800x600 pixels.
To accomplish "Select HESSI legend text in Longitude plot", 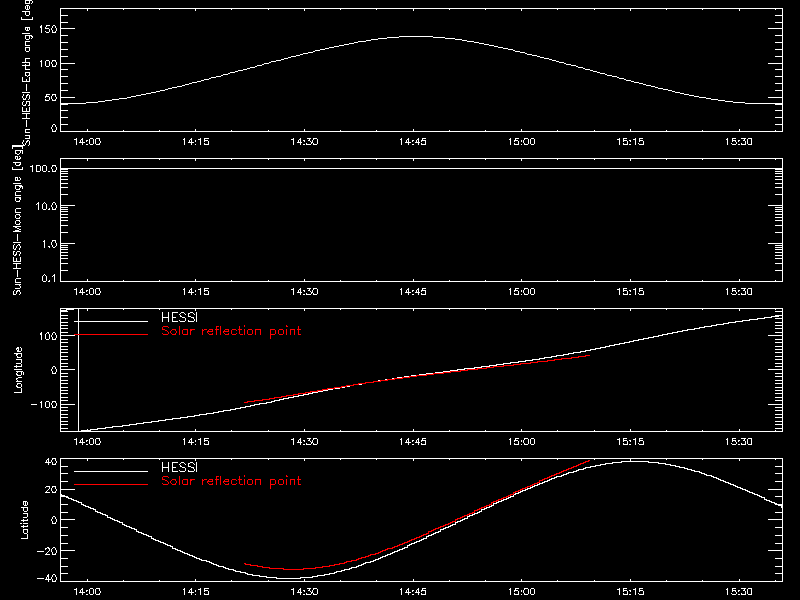I will pos(179,317).
